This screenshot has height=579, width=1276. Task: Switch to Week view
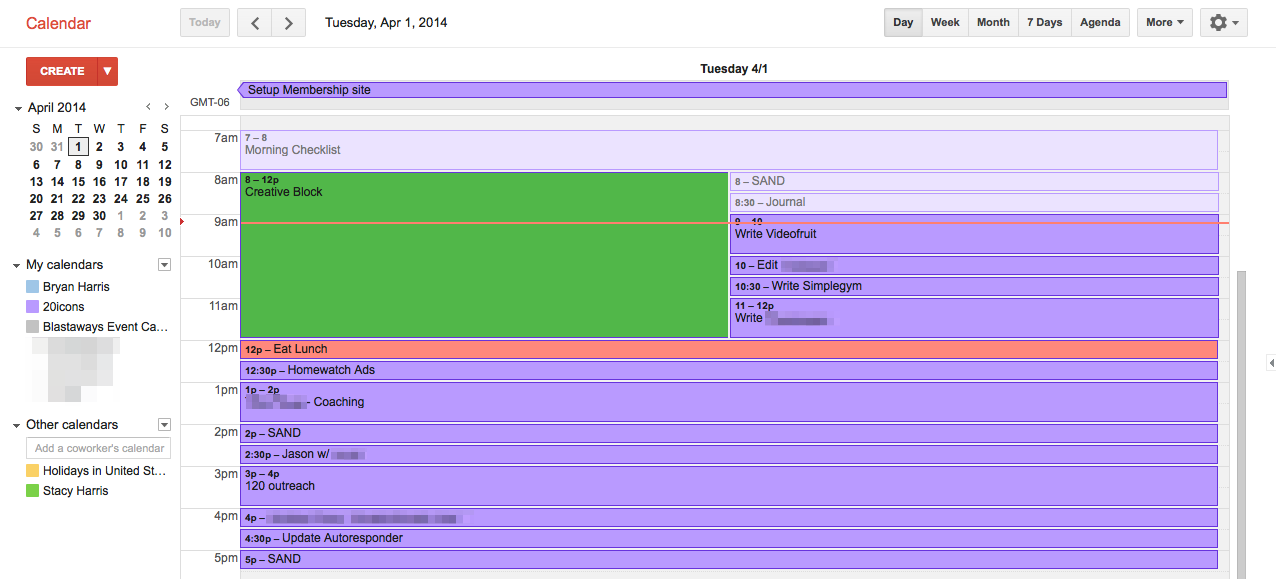tap(945, 23)
